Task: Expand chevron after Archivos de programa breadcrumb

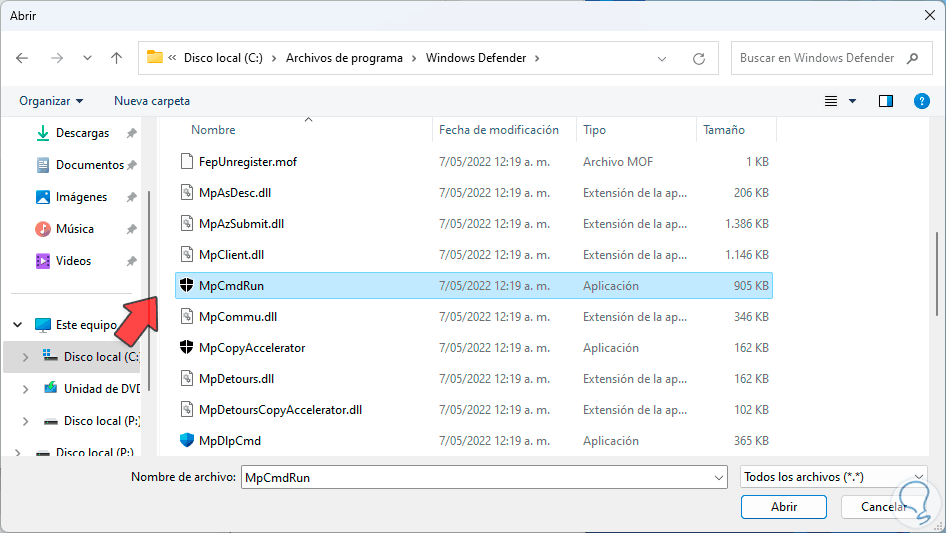Action: 414,58
